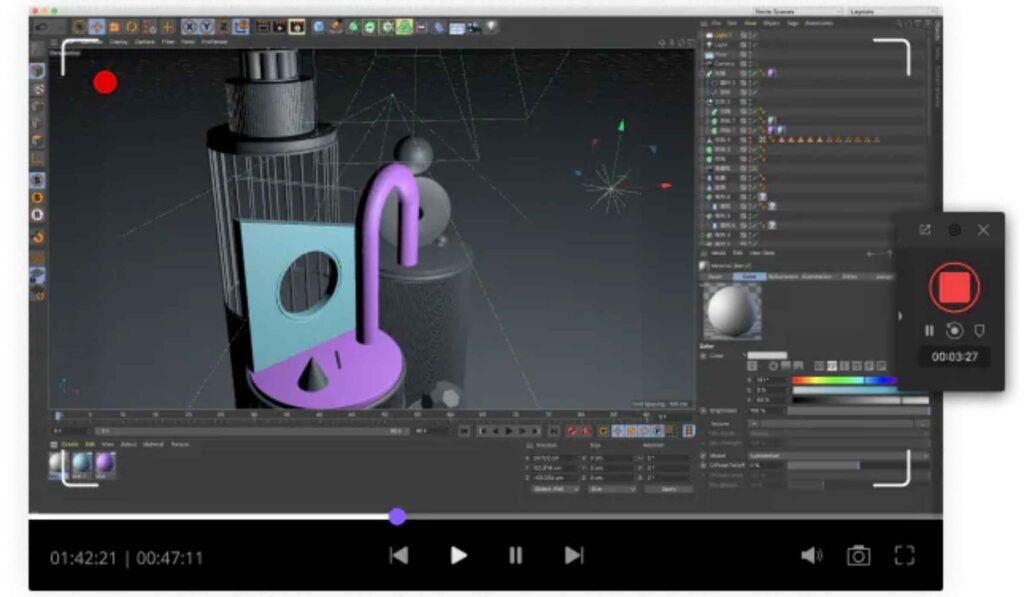Click the record keyframe button in timeline
This screenshot has height=597, width=1024.
coord(573,431)
